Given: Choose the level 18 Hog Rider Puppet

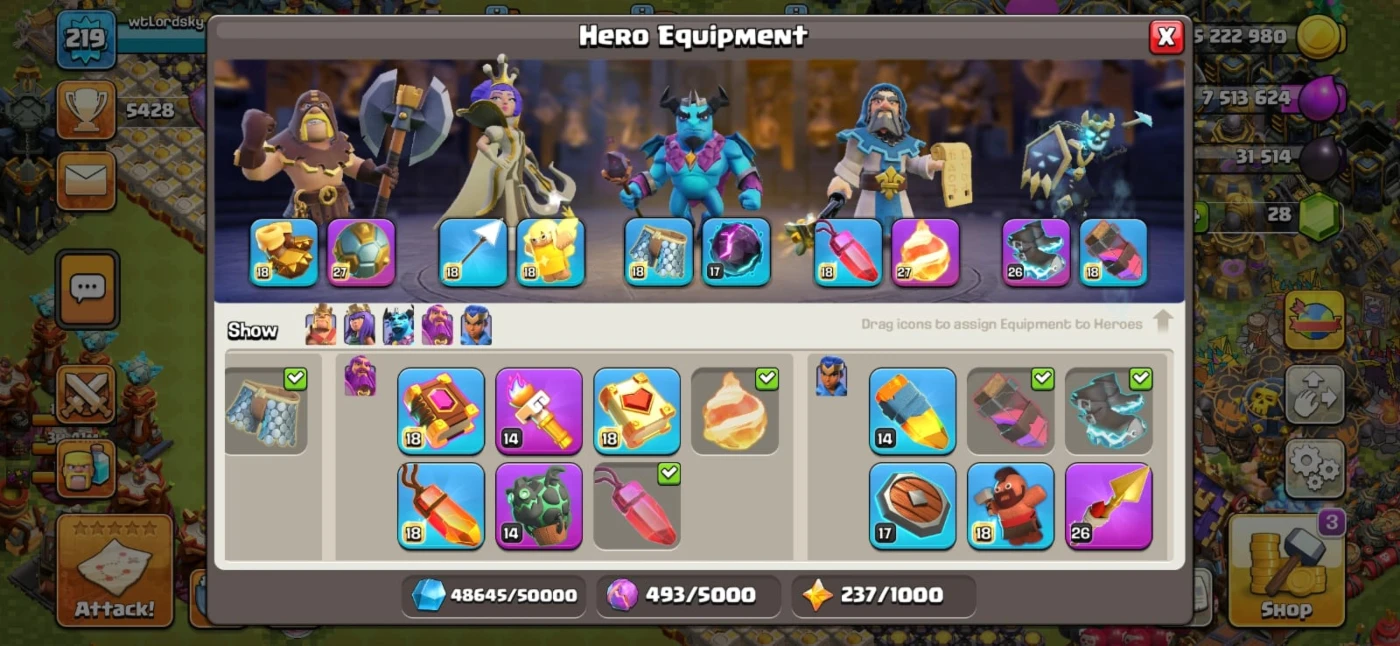Looking at the screenshot, I should pos(1010,505).
